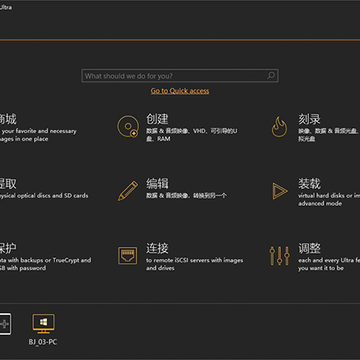Click the 商城 heading
Image resolution: width=360 pixels, height=360 pixels.
point(8,119)
